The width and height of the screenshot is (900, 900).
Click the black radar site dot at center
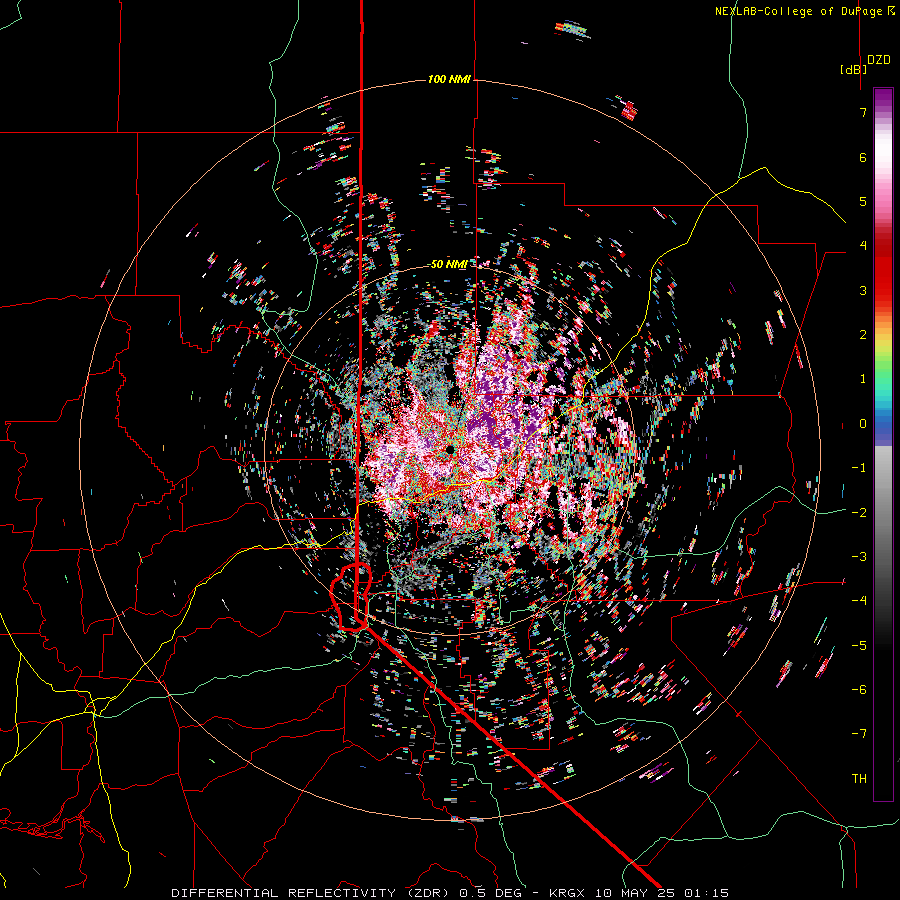coord(450,449)
